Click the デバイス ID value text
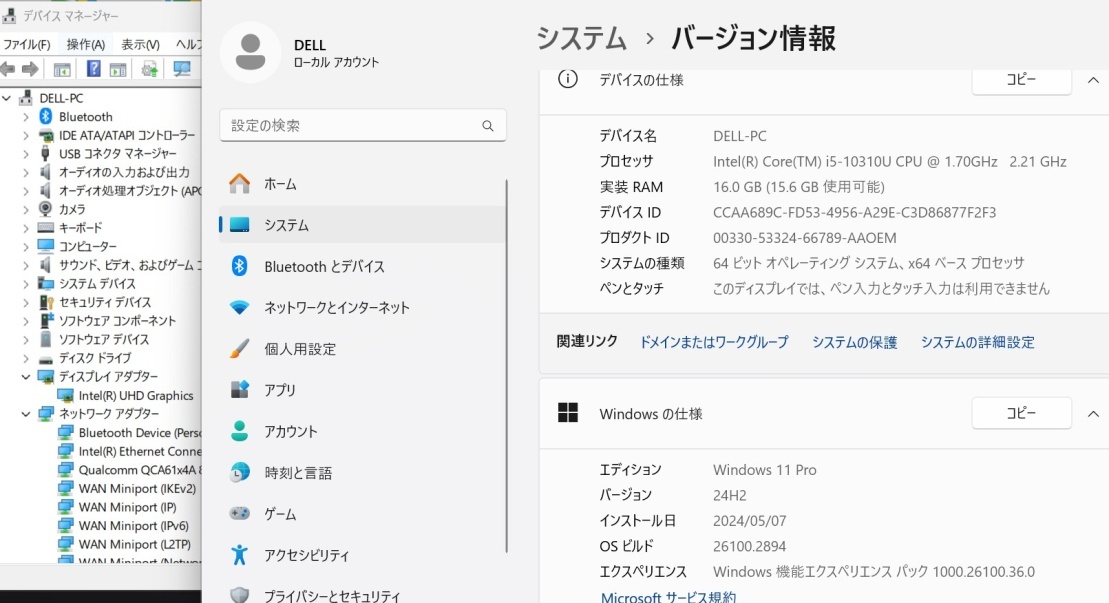 (x=854, y=212)
